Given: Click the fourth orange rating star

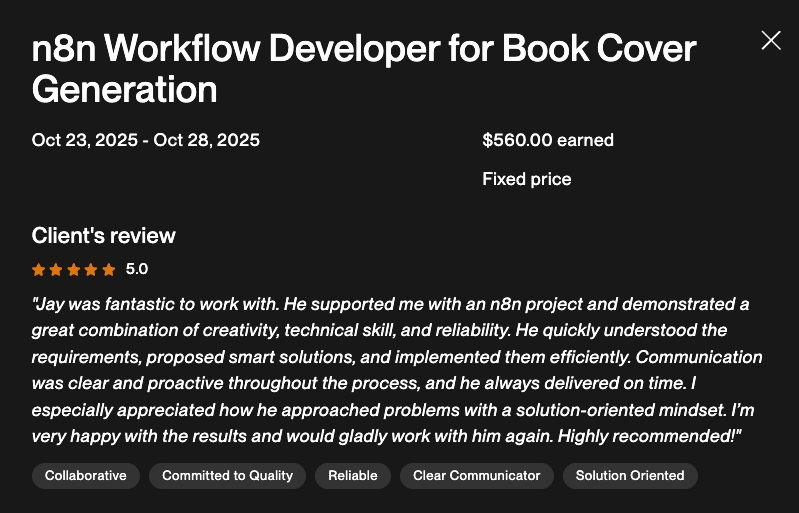Looking at the screenshot, I should (x=91, y=269).
